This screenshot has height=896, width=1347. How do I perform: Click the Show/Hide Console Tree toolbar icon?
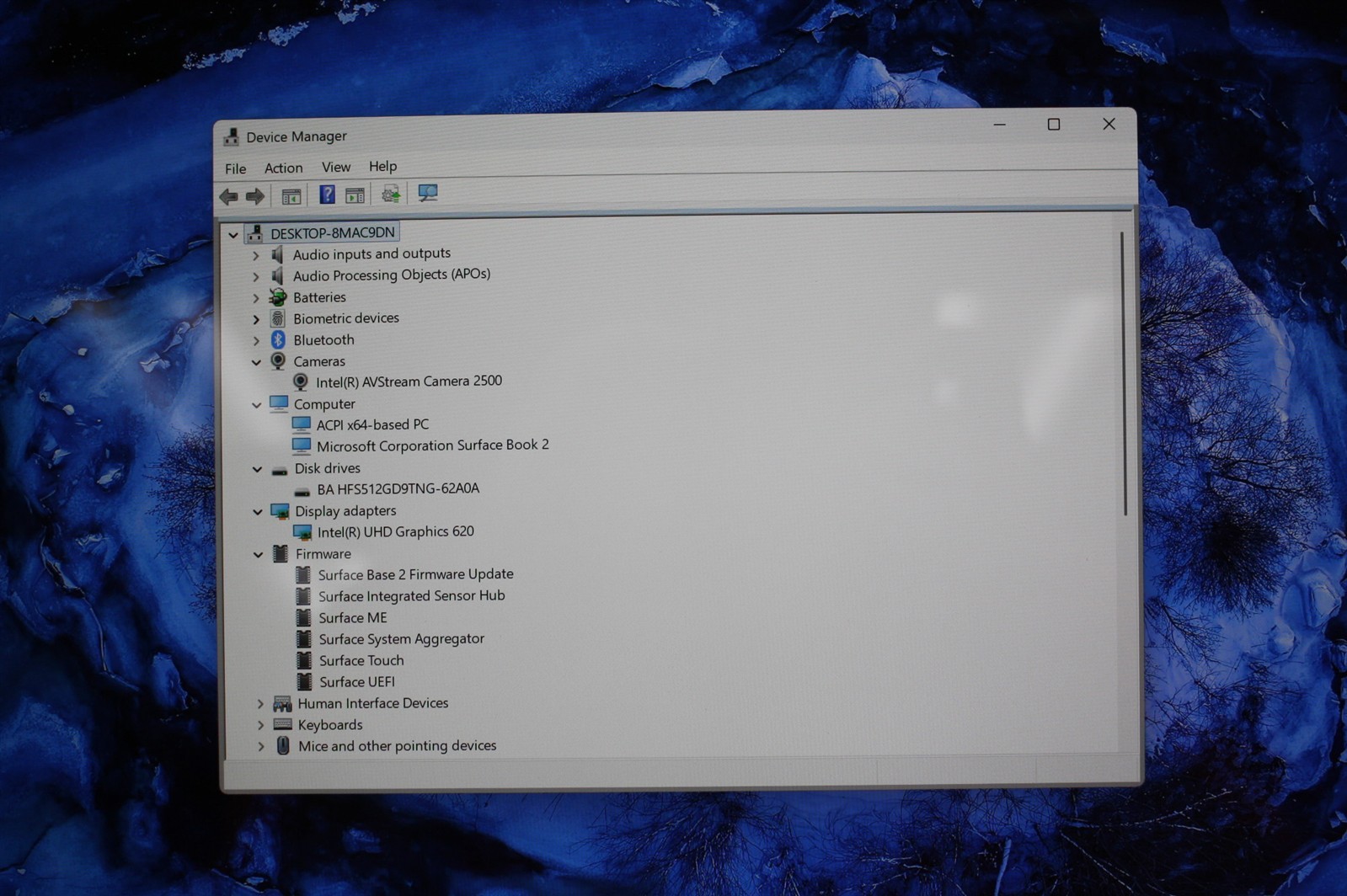291,197
